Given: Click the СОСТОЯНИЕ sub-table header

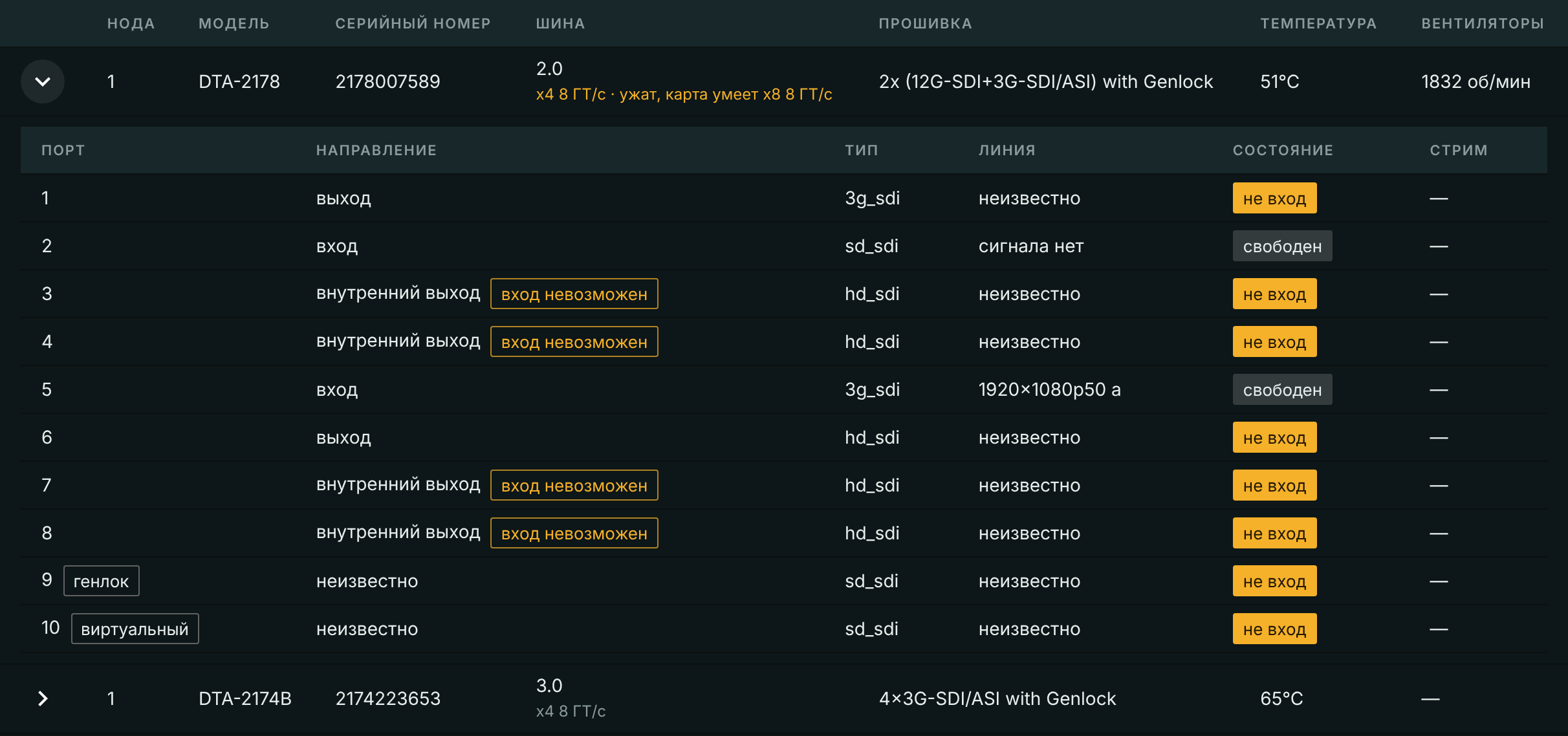Looking at the screenshot, I should [x=1283, y=150].
